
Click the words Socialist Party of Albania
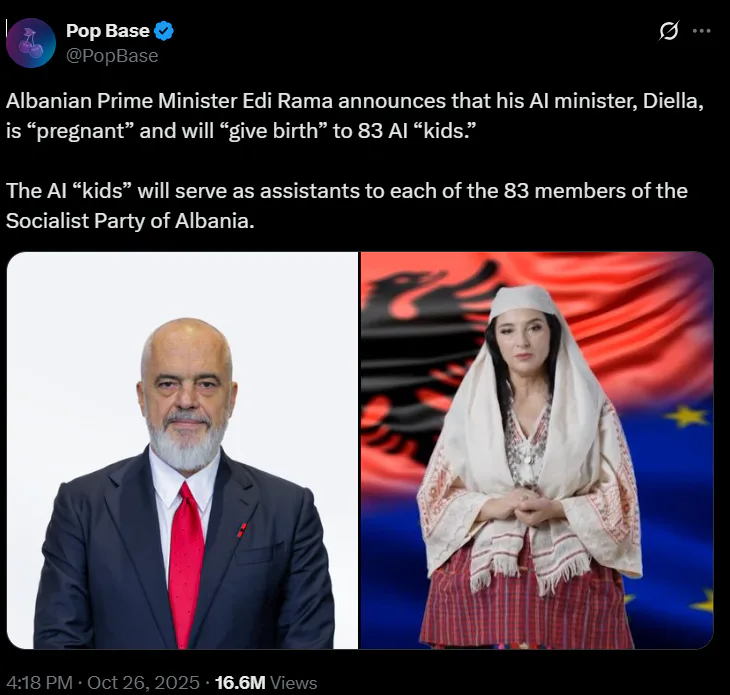point(130,221)
